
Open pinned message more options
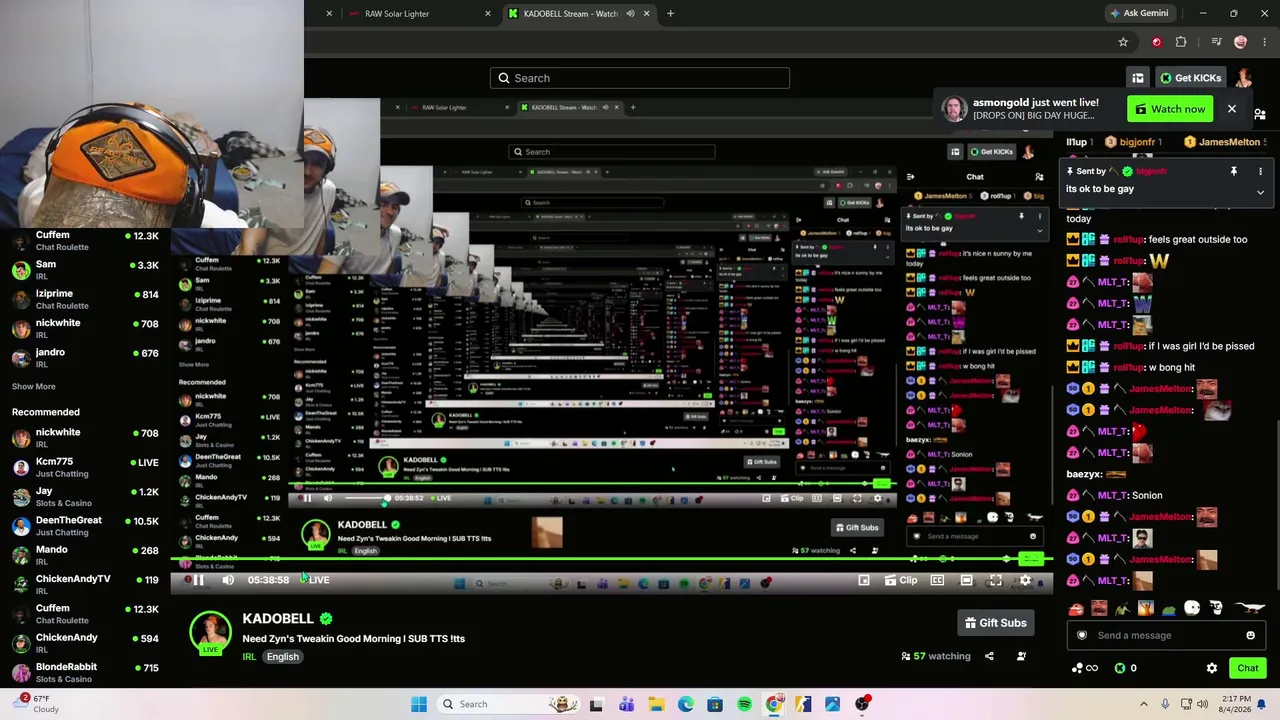[1260, 171]
